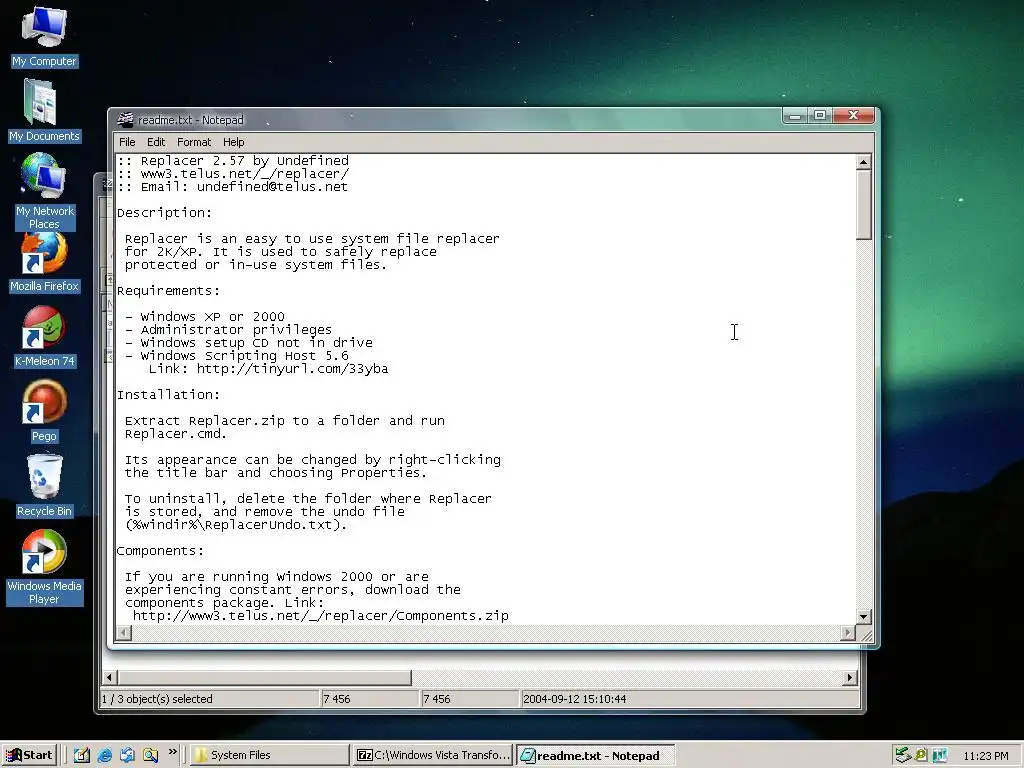The width and height of the screenshot is (1024, 768).
Task: Click the Start button
Action: click(29, 755)
